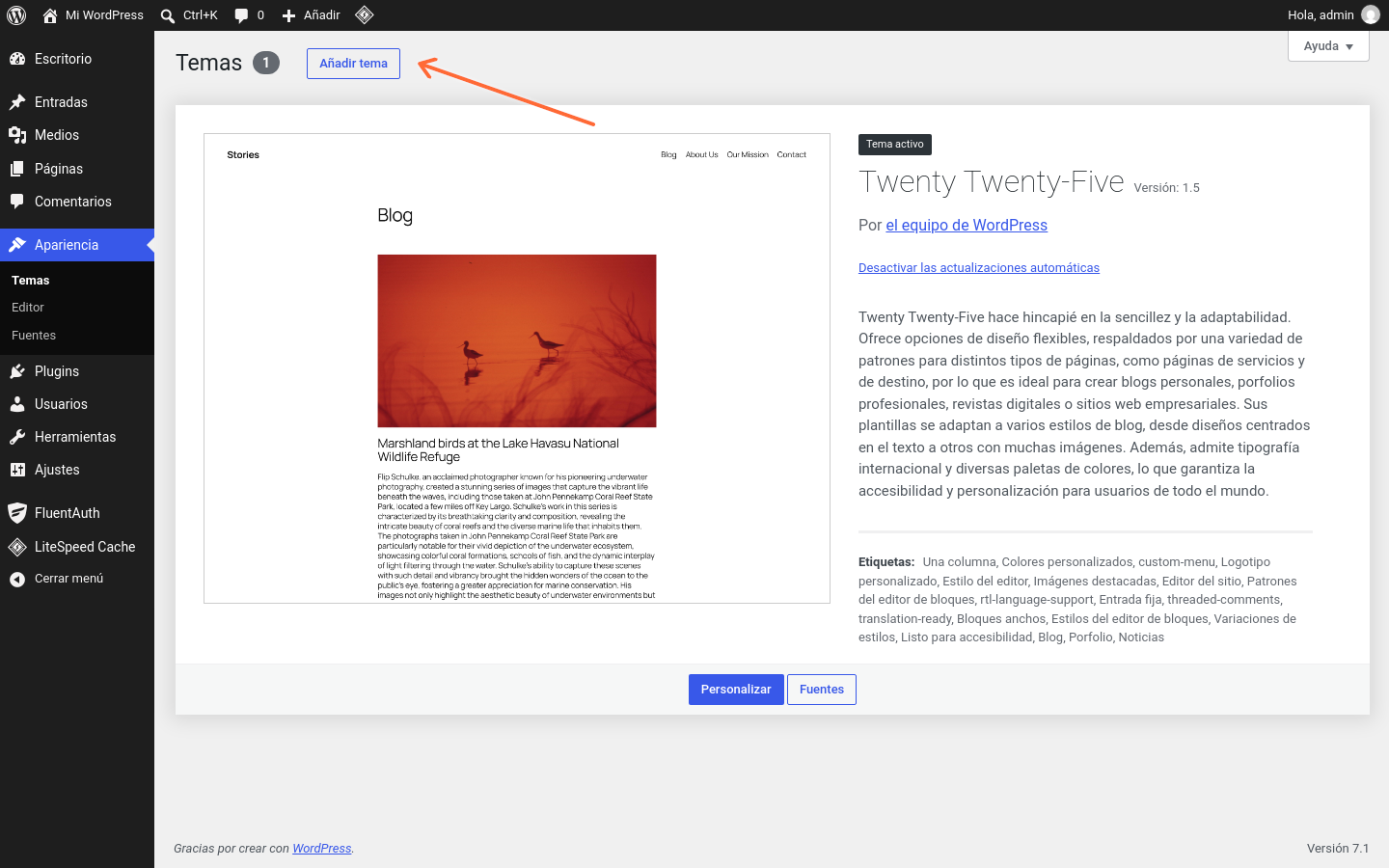Click the Twenty Twenty-Five theme title
Viewport: 1389px width, 868px height.
pyautogui.click(x=992, y=182)
